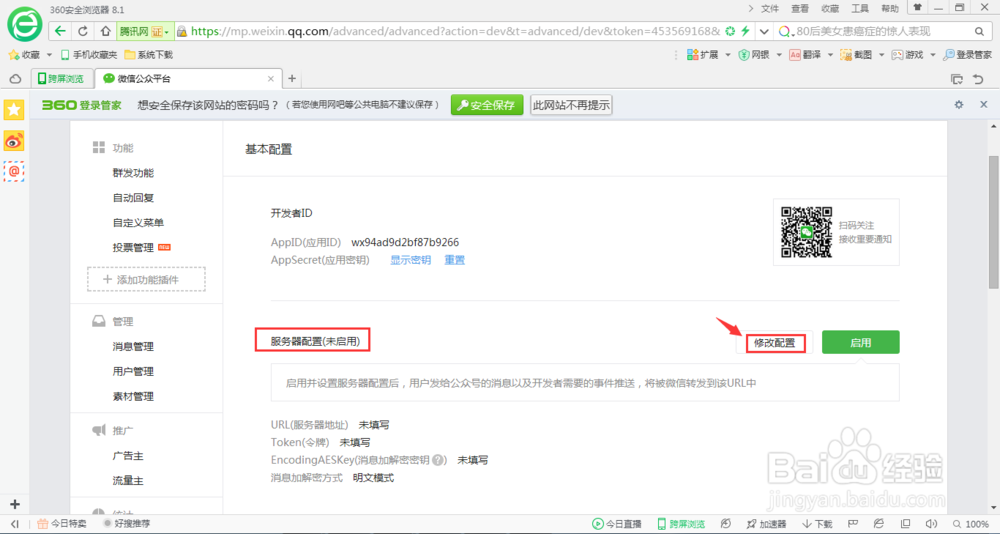Viewport: 1000px width, 534px height.
Task: Click 今日直播 in status bar
Action: (x=617, y=524)
